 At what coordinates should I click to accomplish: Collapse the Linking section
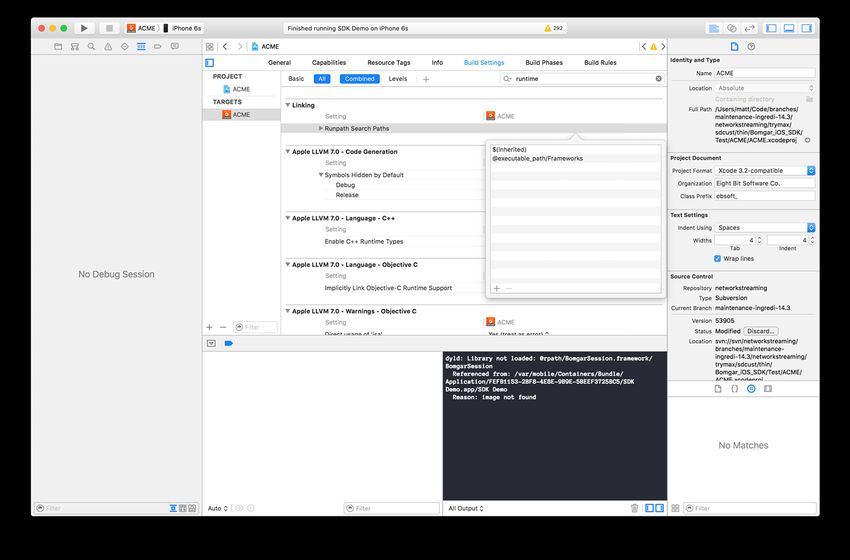(288, 105)
